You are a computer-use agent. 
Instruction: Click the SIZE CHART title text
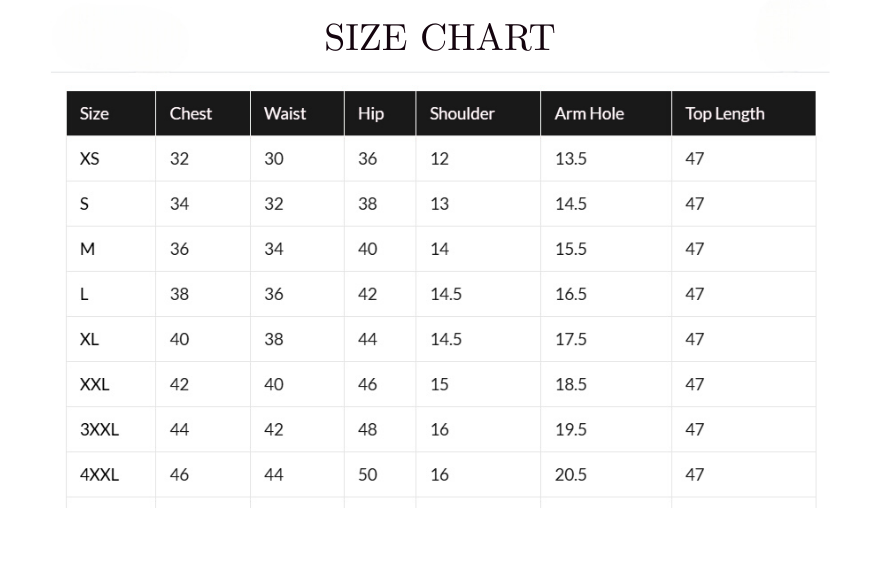439,39
